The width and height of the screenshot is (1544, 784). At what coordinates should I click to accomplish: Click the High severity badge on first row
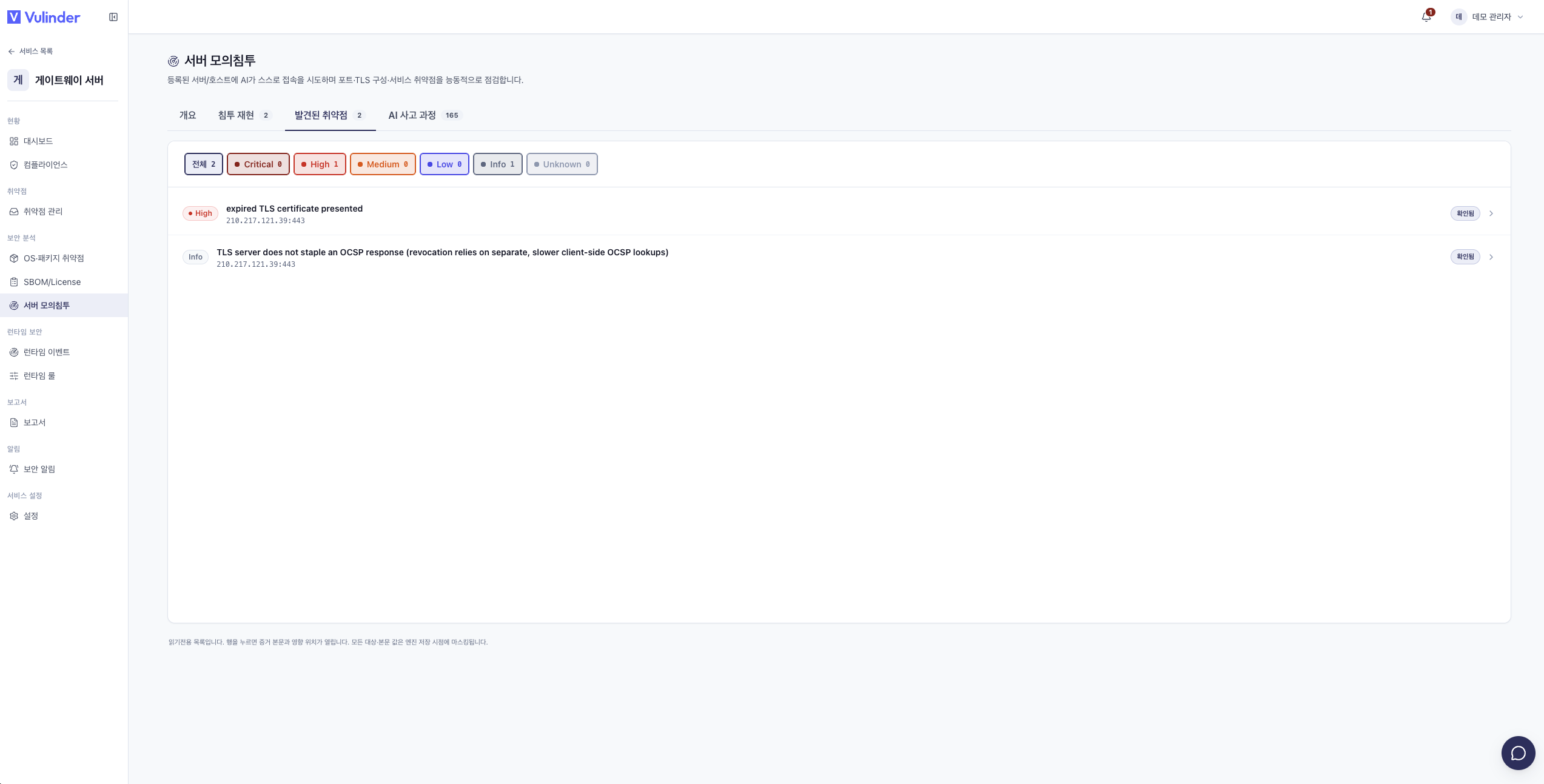(x=200, y=213)
